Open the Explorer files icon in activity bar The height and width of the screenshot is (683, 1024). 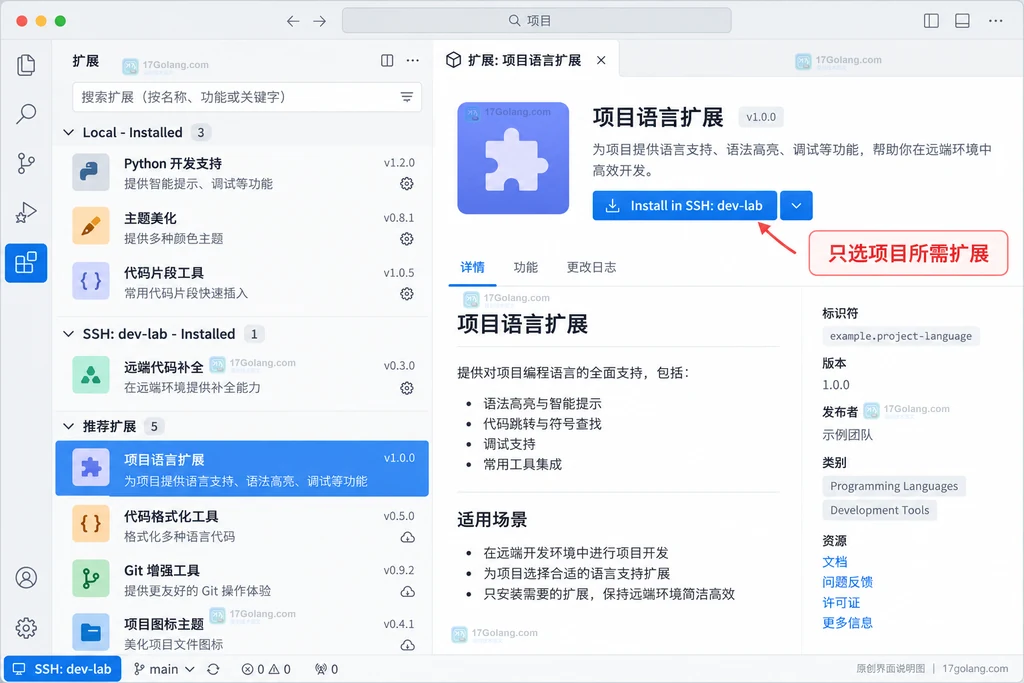point(26,65)
